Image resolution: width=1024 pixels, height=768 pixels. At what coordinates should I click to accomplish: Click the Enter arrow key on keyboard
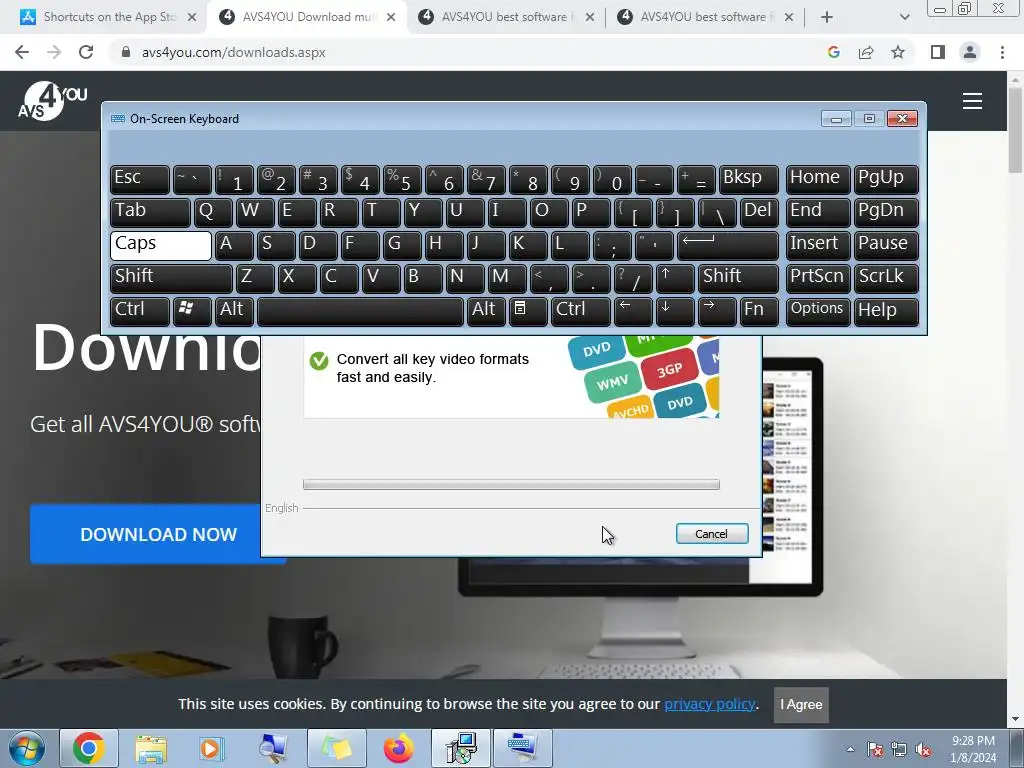tap(728, 246)
